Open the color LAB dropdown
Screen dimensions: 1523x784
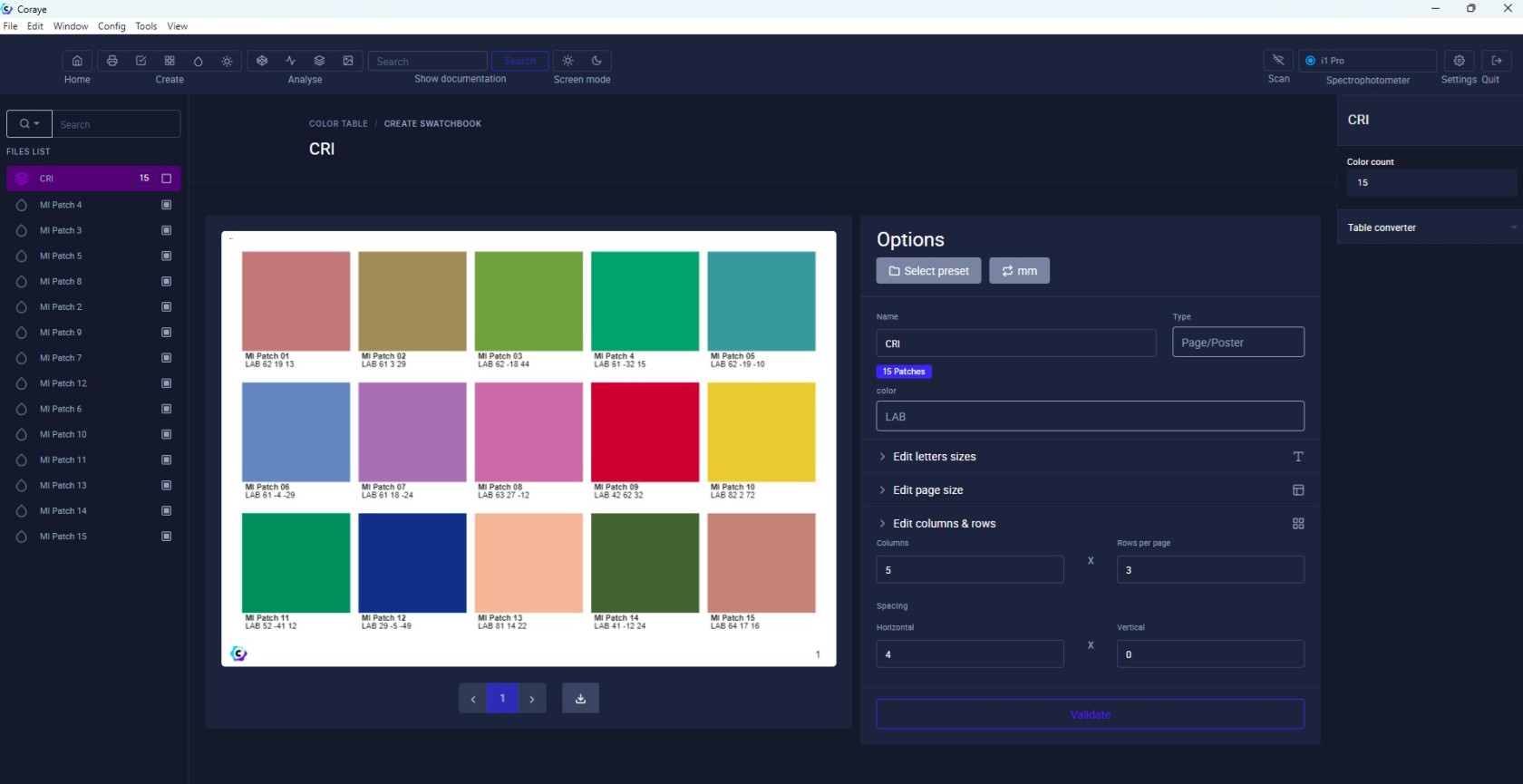point(1090,416)
